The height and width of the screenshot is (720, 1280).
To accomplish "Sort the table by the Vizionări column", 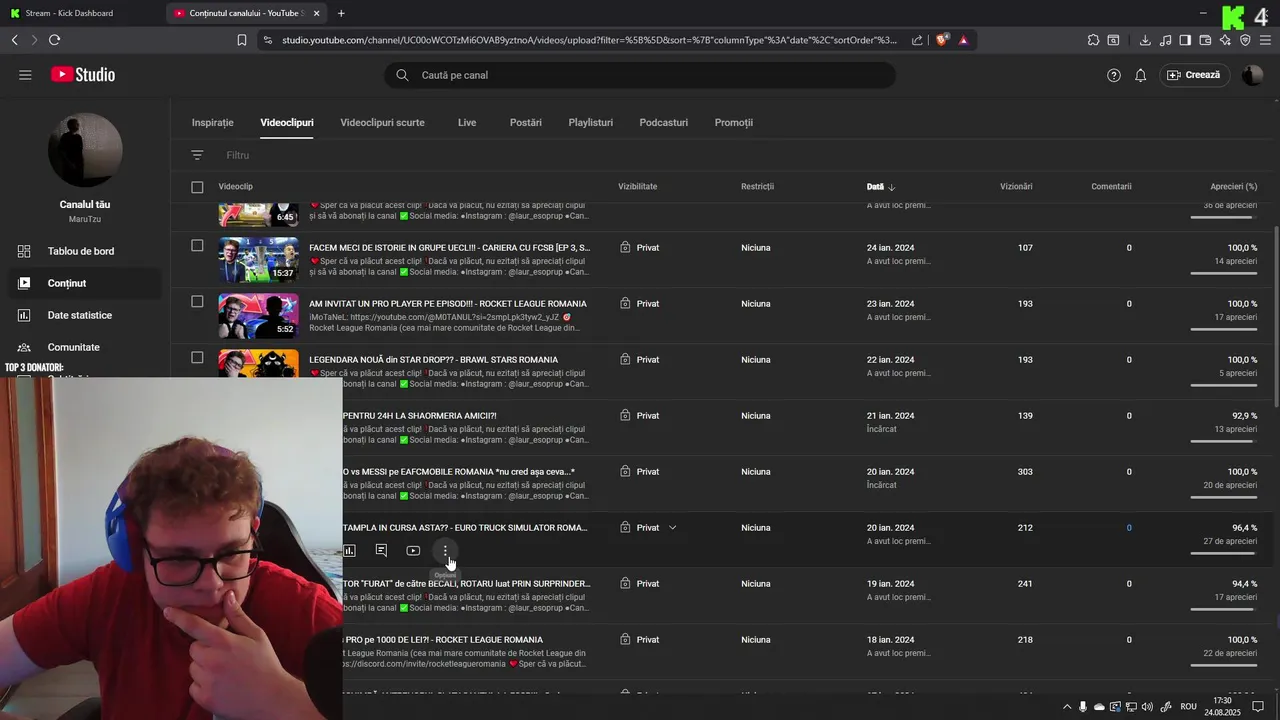I will pyautogui.click(x=1016, y=187).
